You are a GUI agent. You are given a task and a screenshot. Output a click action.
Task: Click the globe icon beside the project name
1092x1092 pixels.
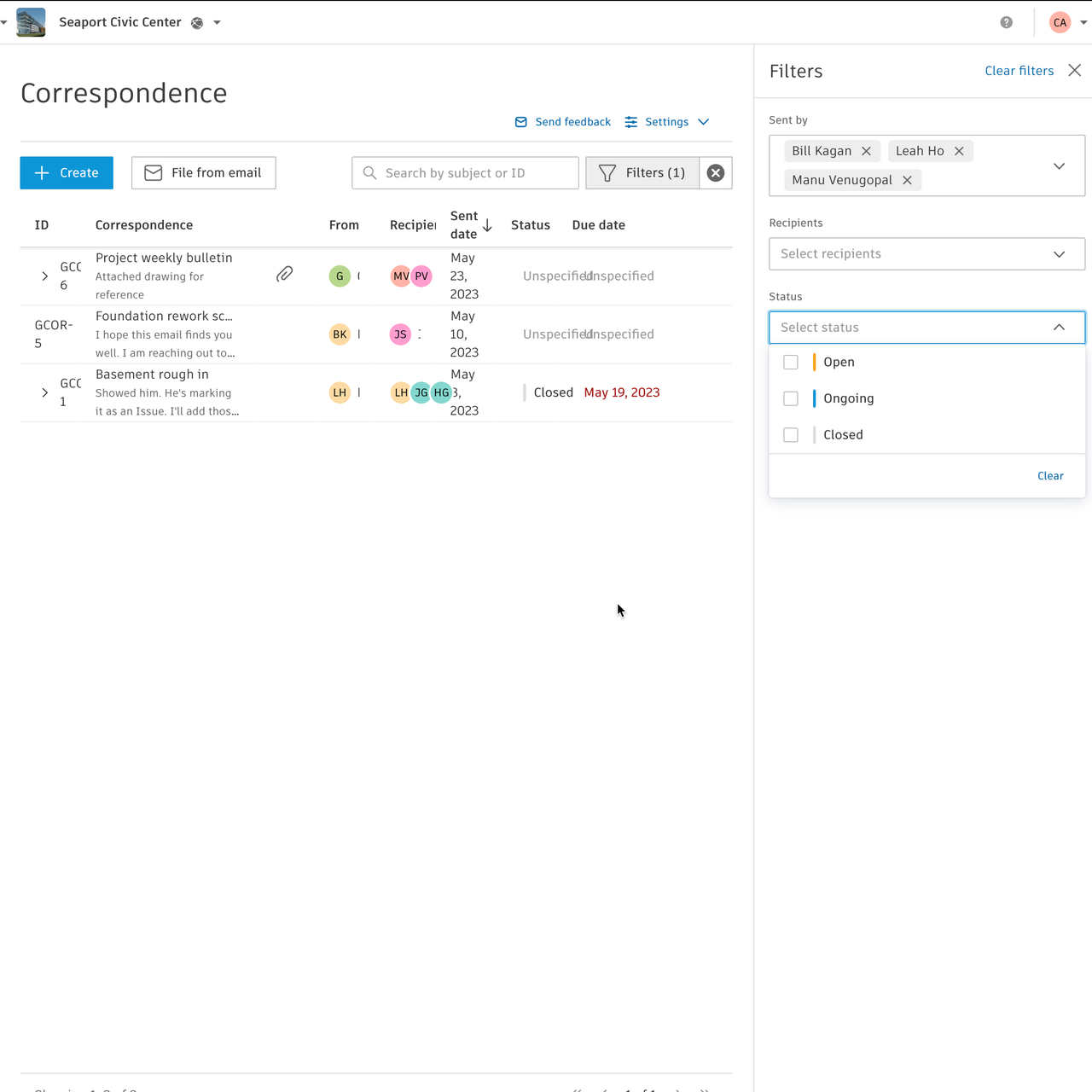click(x=197, y=23)
